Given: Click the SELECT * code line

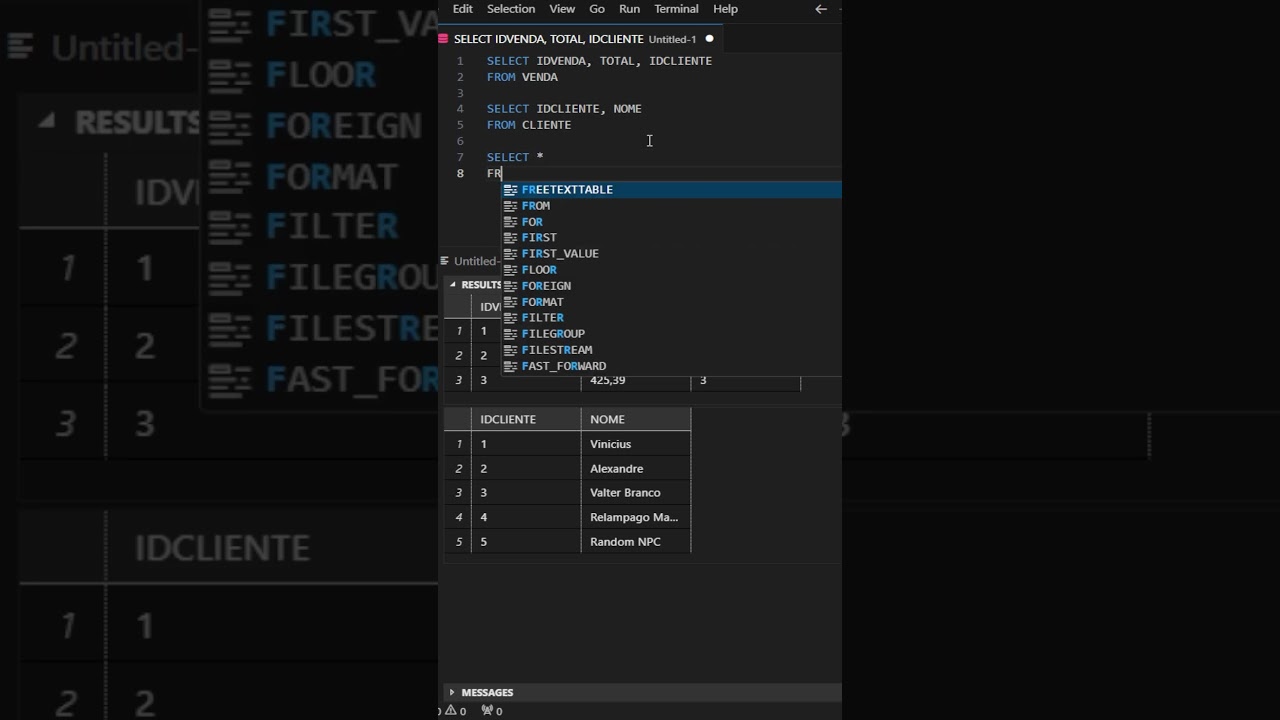Looking at the screenshot, I should (515, 157).
